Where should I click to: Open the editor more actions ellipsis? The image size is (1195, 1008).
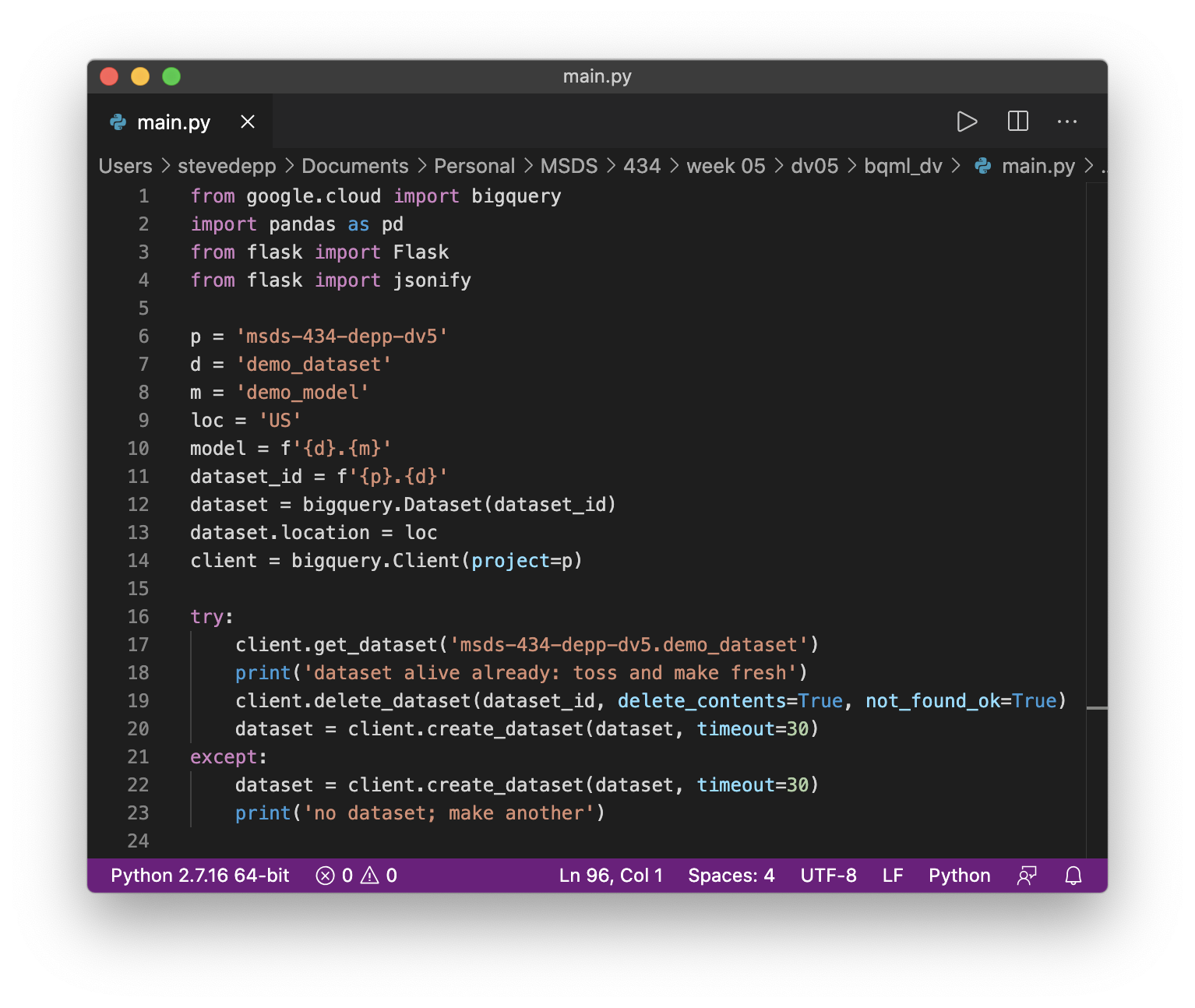[x=1067, y=122]
